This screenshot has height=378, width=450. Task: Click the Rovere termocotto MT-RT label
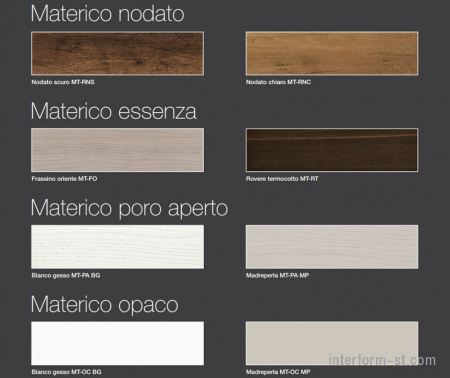click(282, 179)
